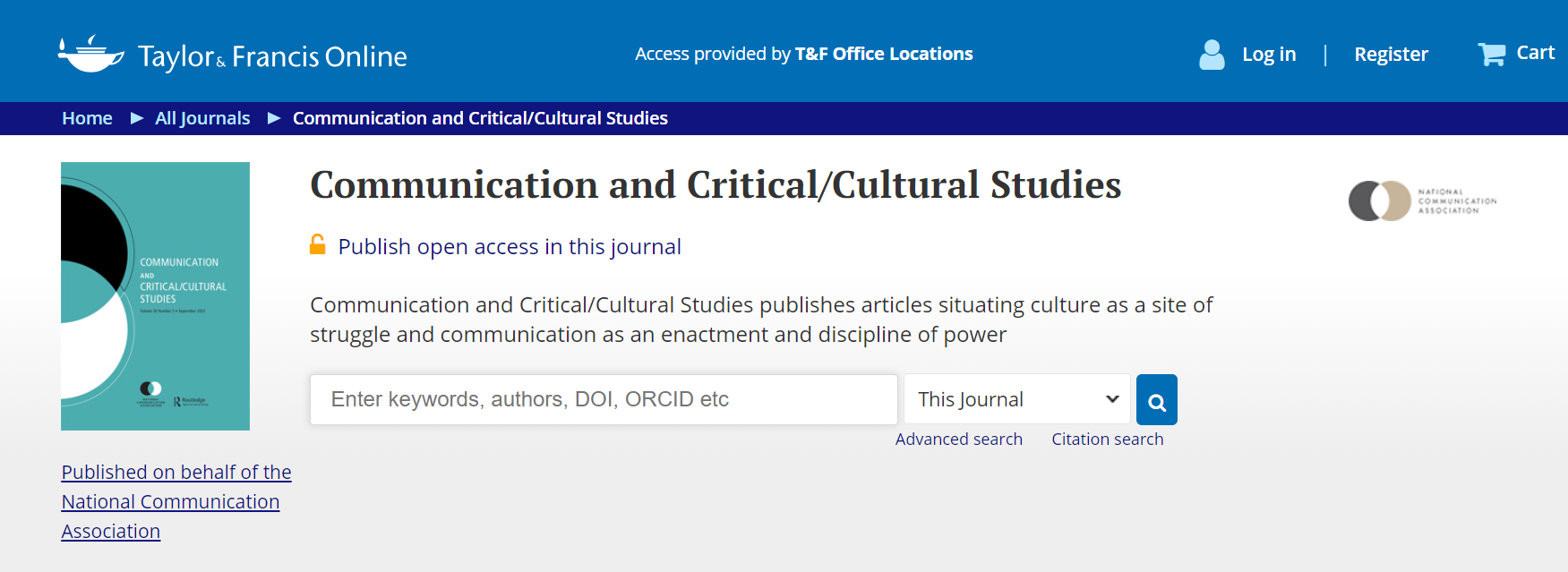Image resolution: width=1568 pixels, height=572 pixels.
Task: Open the shopping cart icon
Action: pos(1491,55)
